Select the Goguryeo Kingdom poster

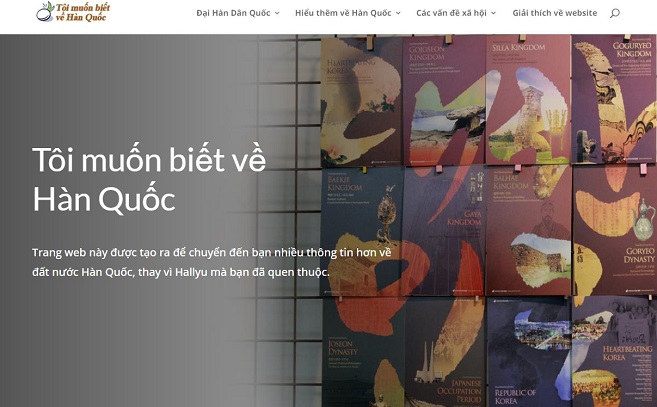tap(614, 99)
